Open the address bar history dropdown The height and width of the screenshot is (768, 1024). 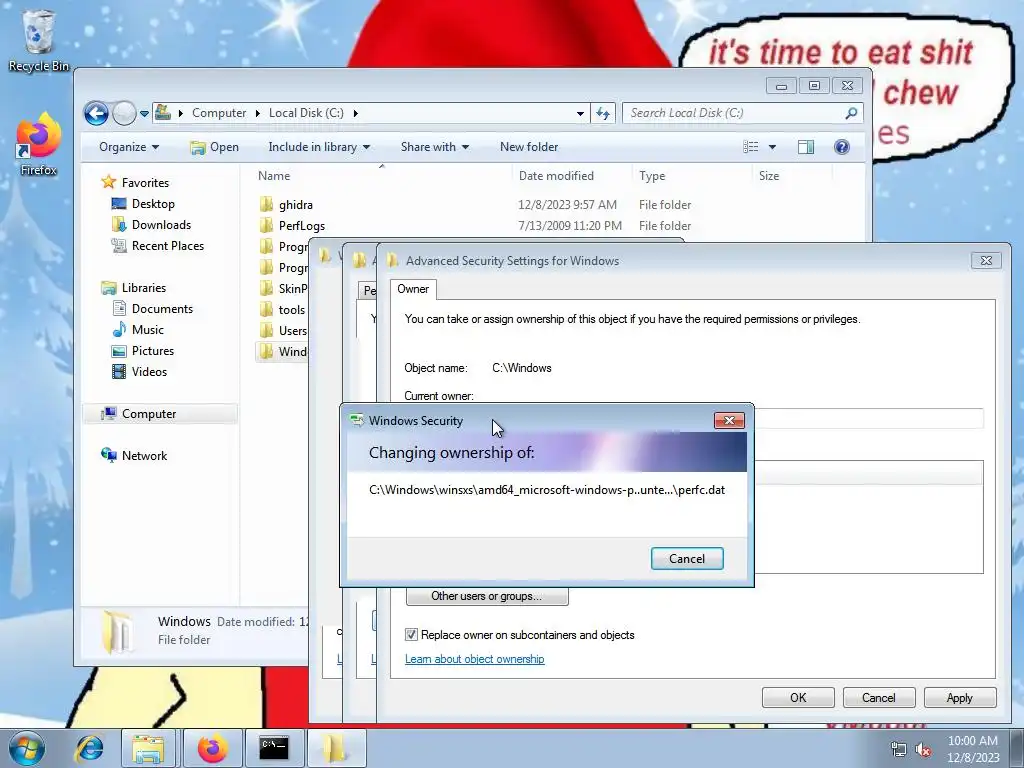(x=580, y=114)
